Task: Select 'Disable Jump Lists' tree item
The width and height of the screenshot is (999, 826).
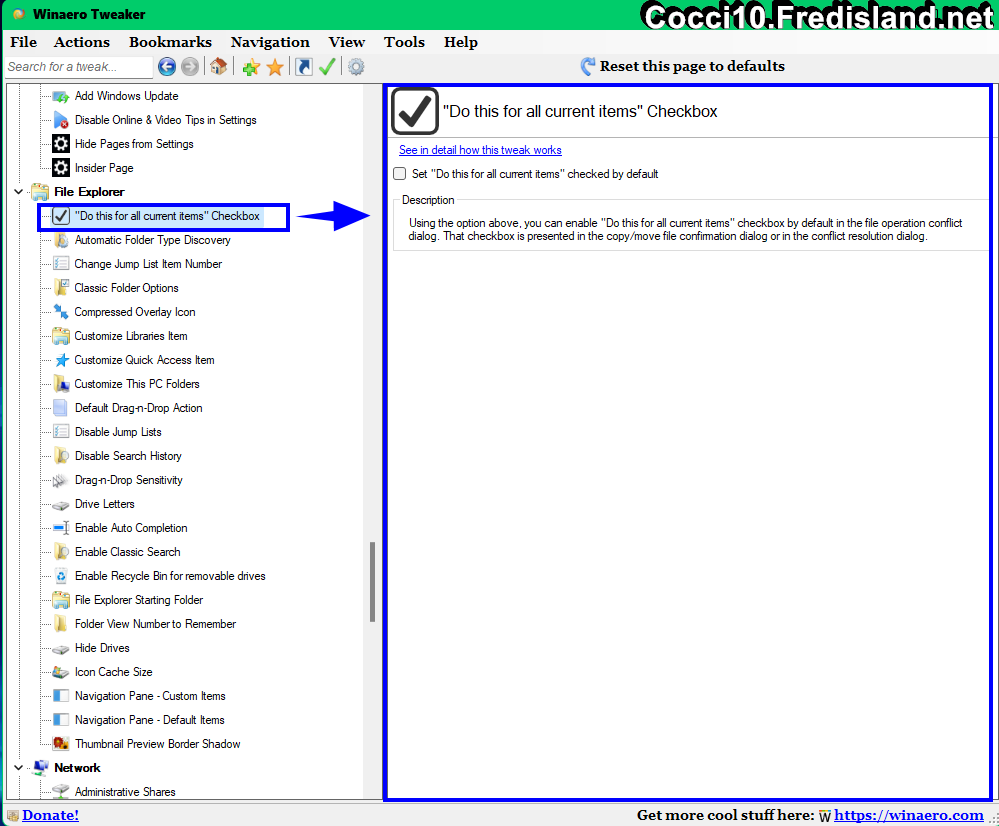Action: (118, 432)
